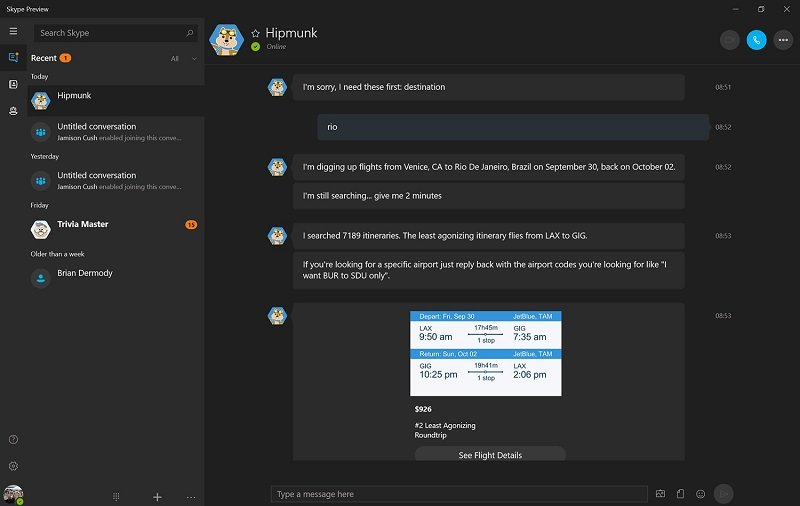Open the Bots sidebar icon
The width and height of the screenshot is (800, 506).
pyautogui.click(x=13, y=111)
